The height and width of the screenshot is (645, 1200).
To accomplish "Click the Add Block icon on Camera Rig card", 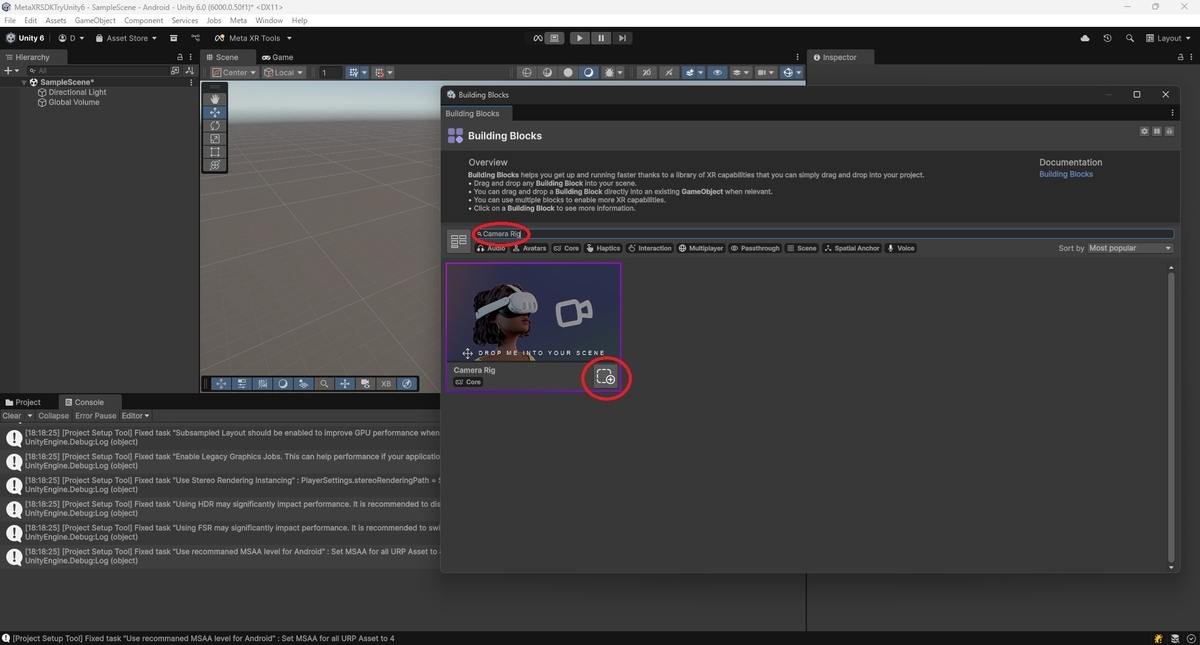I will point(605,377).
